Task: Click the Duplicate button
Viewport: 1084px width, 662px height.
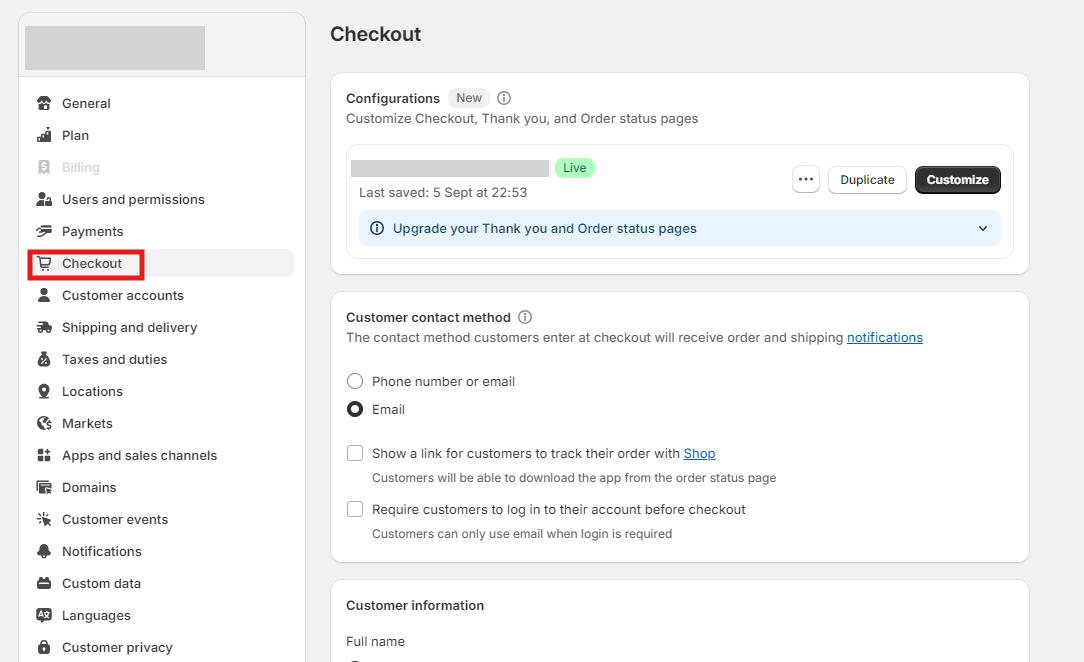Action: pyautogui.click(x=867, y=180)
